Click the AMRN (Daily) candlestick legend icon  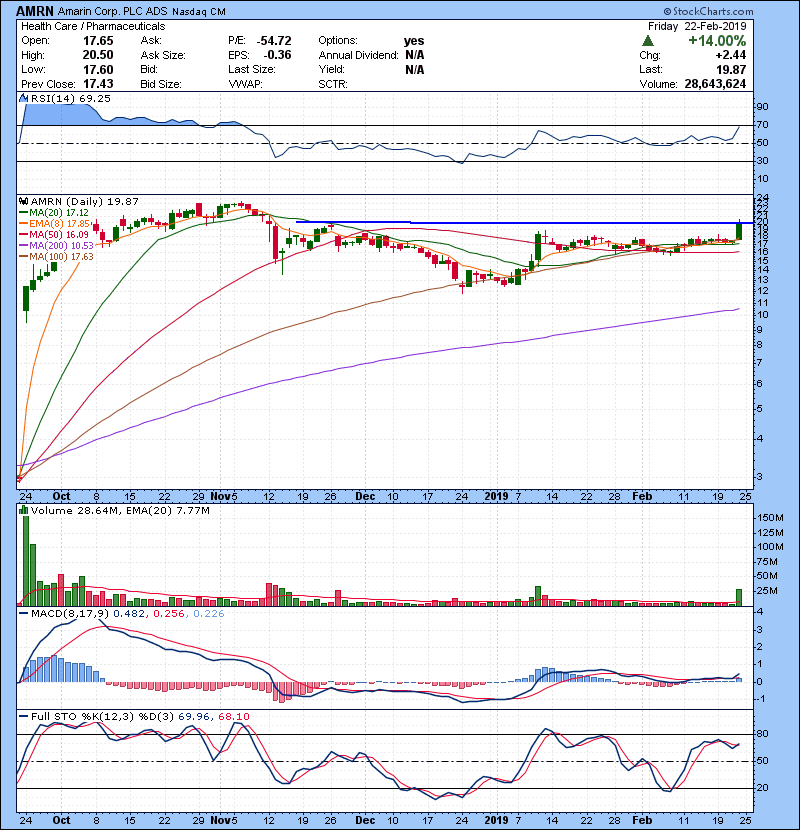(x=23, y=202)
